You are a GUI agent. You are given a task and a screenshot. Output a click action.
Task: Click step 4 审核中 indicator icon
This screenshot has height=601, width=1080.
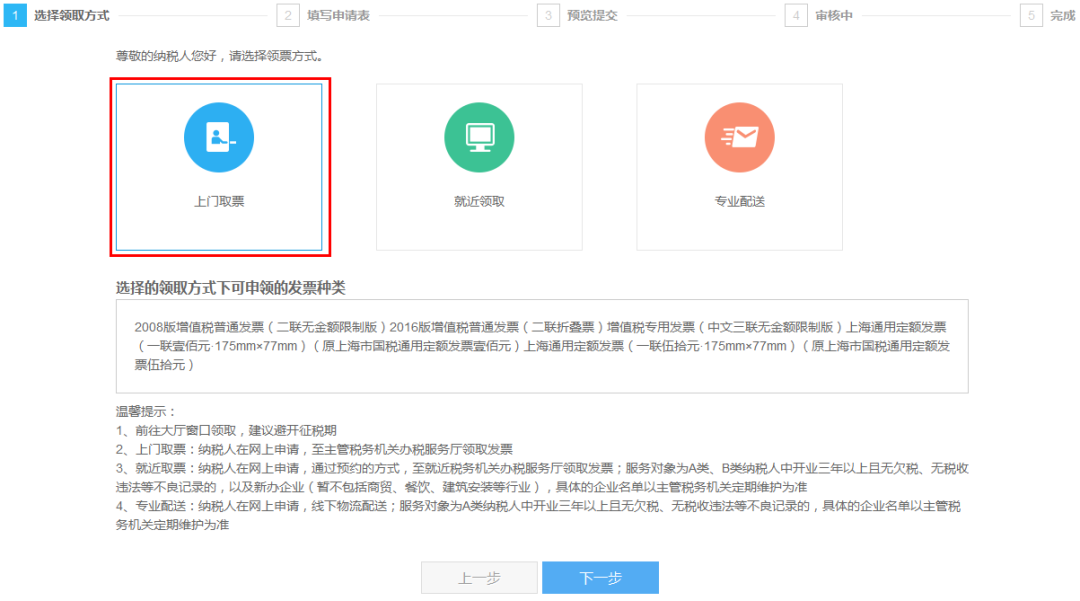[794, 16]
